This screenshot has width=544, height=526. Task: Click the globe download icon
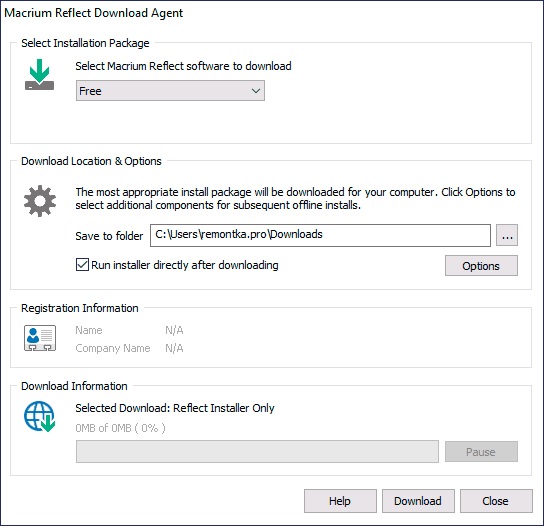40,417
